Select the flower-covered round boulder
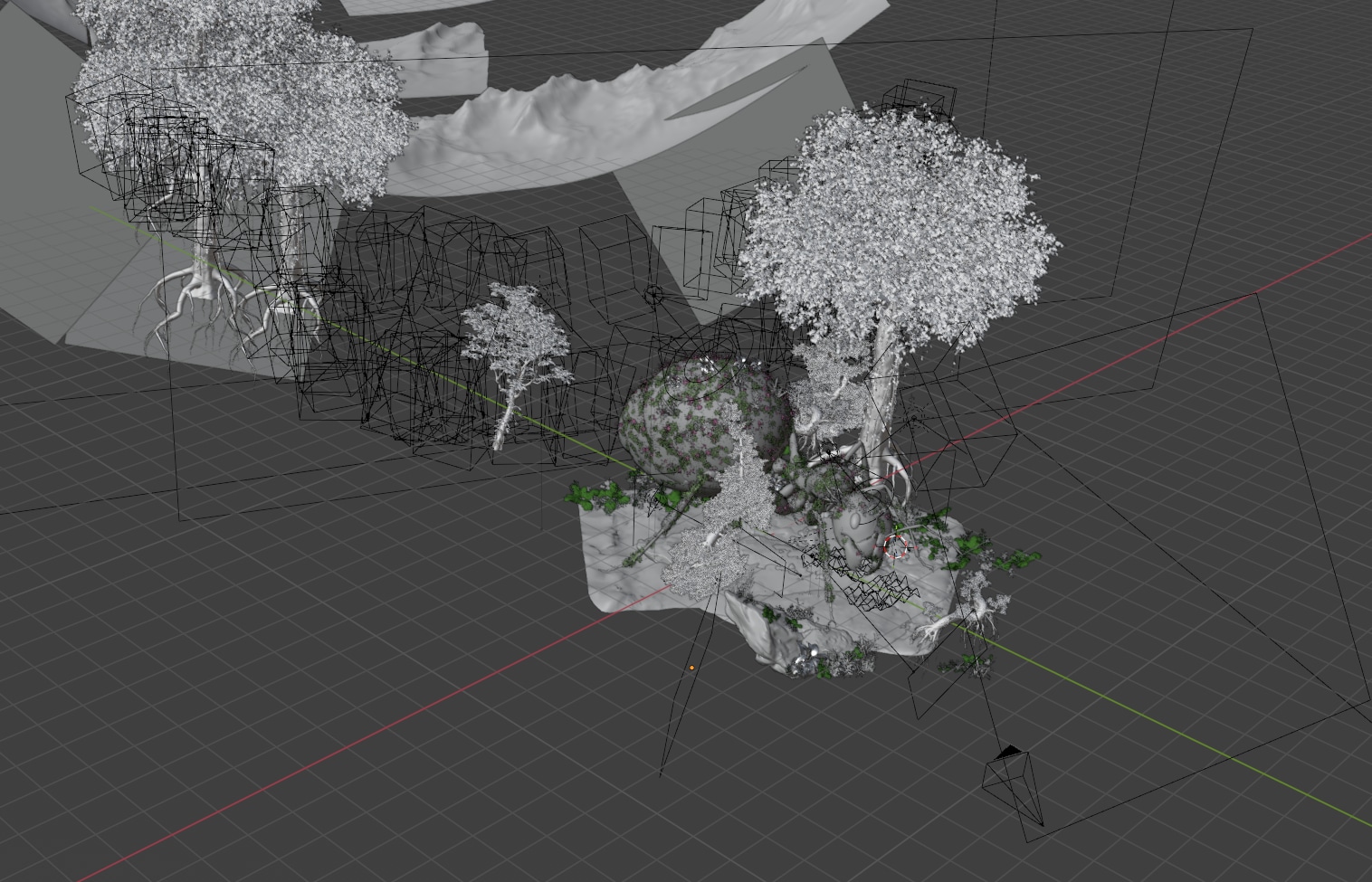The width and height of the screenshot is (1372, 882). click(x=688, y=416)
